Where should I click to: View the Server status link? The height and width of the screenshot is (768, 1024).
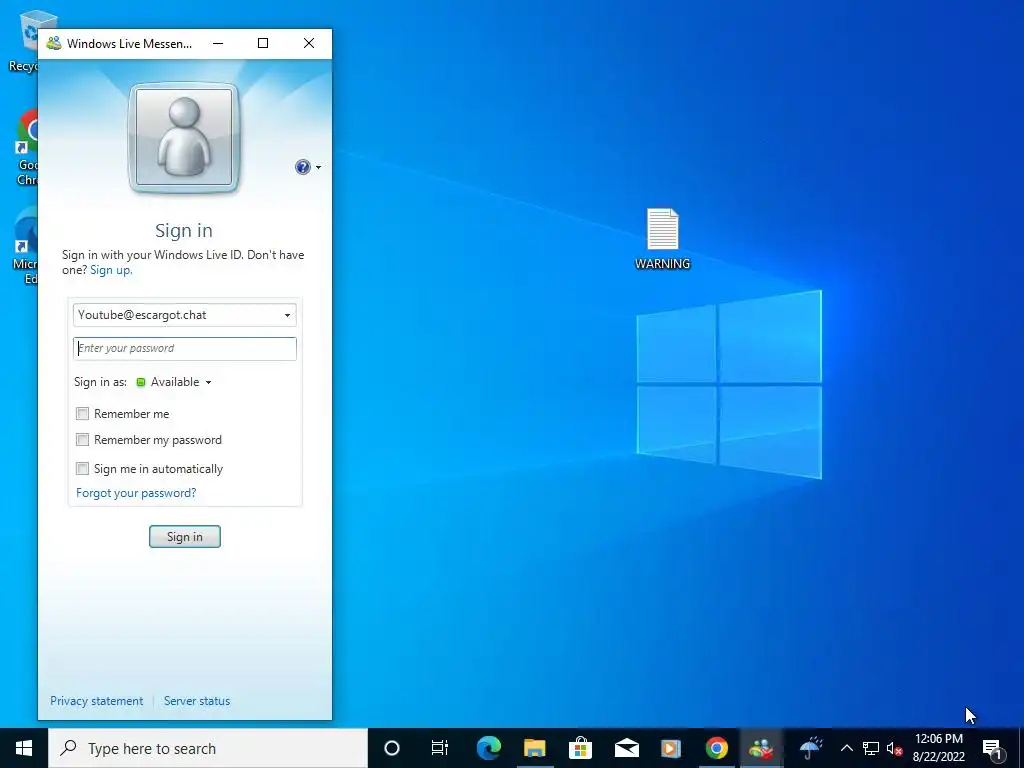[x=197, y=701]
